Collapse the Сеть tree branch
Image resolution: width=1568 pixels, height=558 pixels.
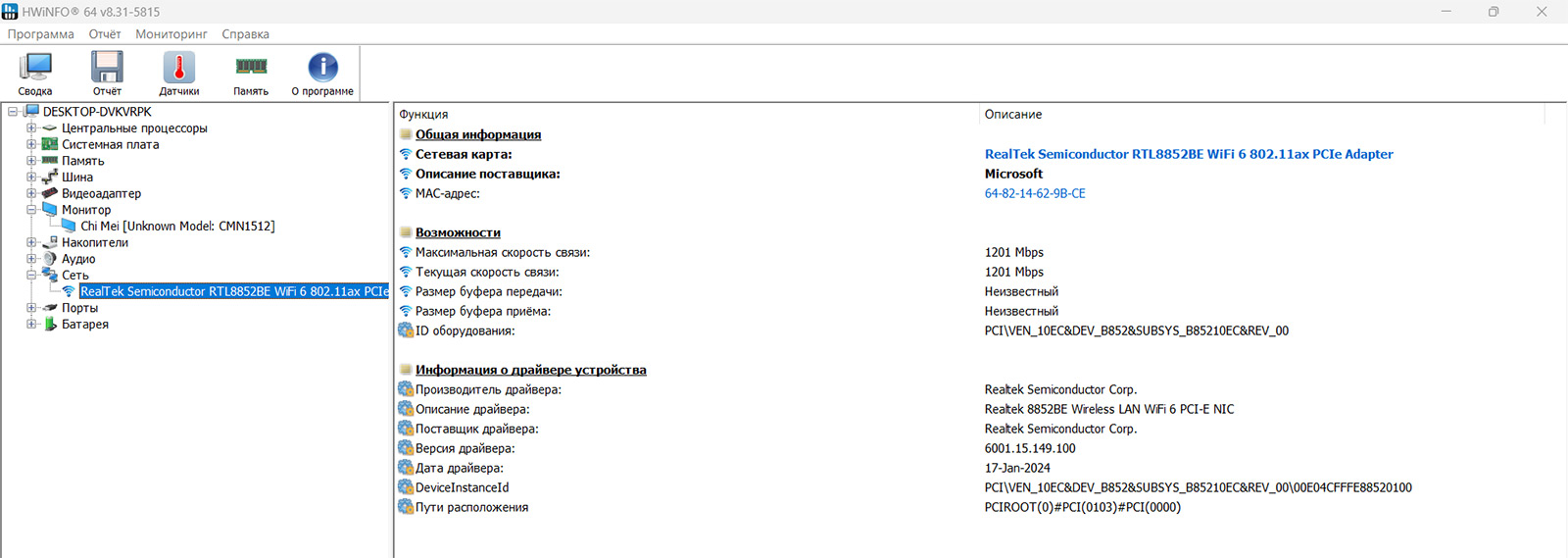[31, 276]
